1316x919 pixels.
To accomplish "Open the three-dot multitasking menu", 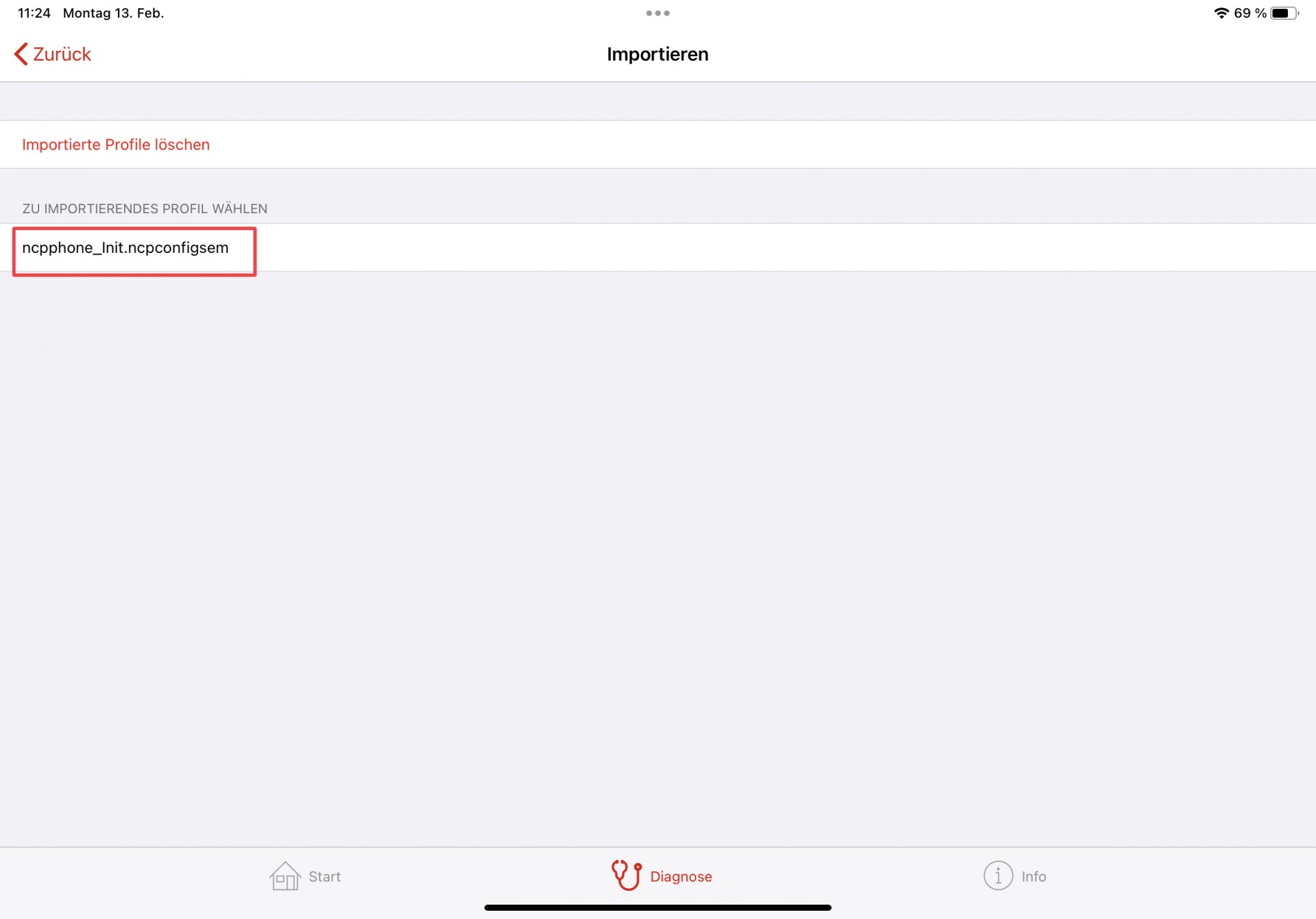I will coord(658,13).
